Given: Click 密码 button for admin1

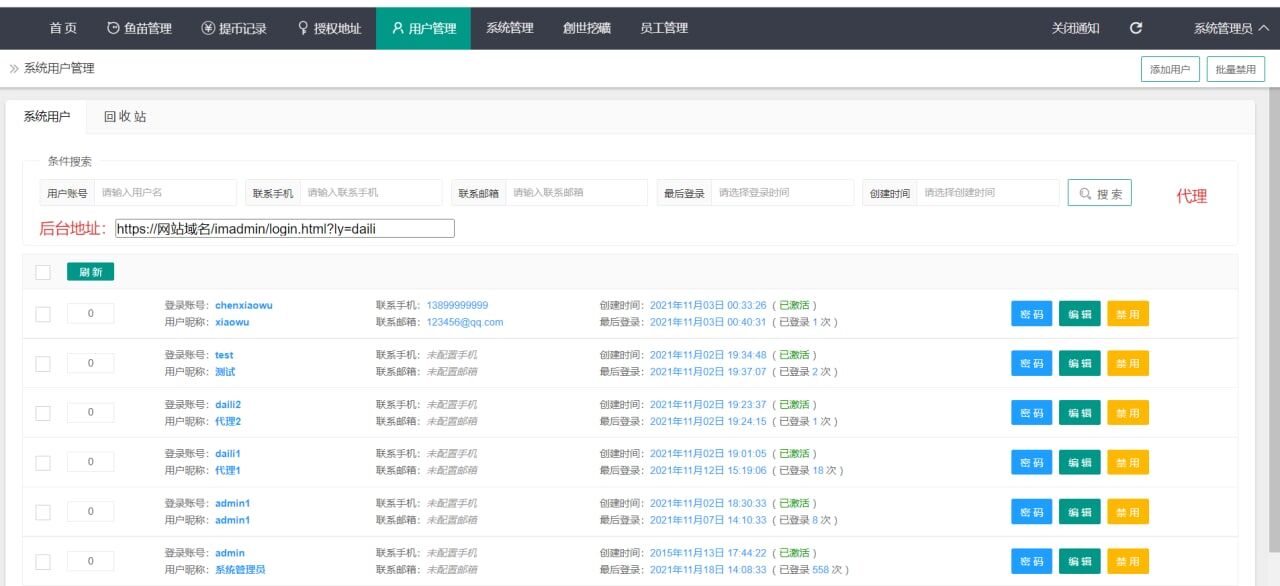Looking at the screenshot, I should pyautogui.click(x=1032, y=512).
